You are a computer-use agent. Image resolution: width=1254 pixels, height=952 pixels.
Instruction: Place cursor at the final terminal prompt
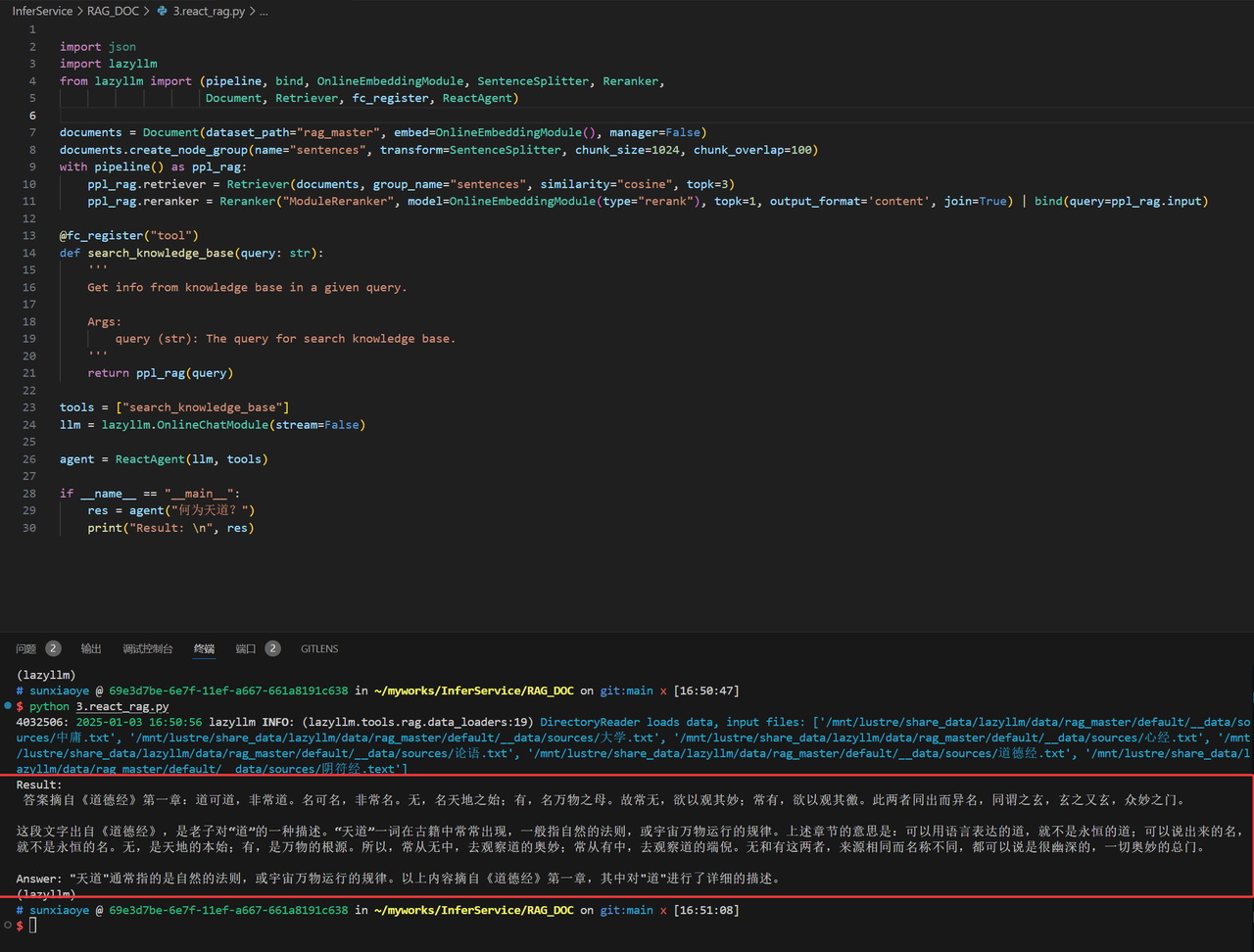coord(32,926)
